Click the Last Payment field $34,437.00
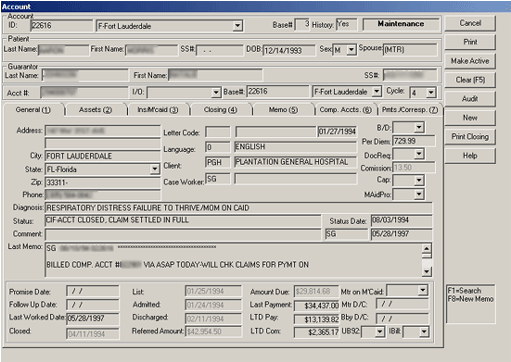The image size is (511, 362). [316, 305]
